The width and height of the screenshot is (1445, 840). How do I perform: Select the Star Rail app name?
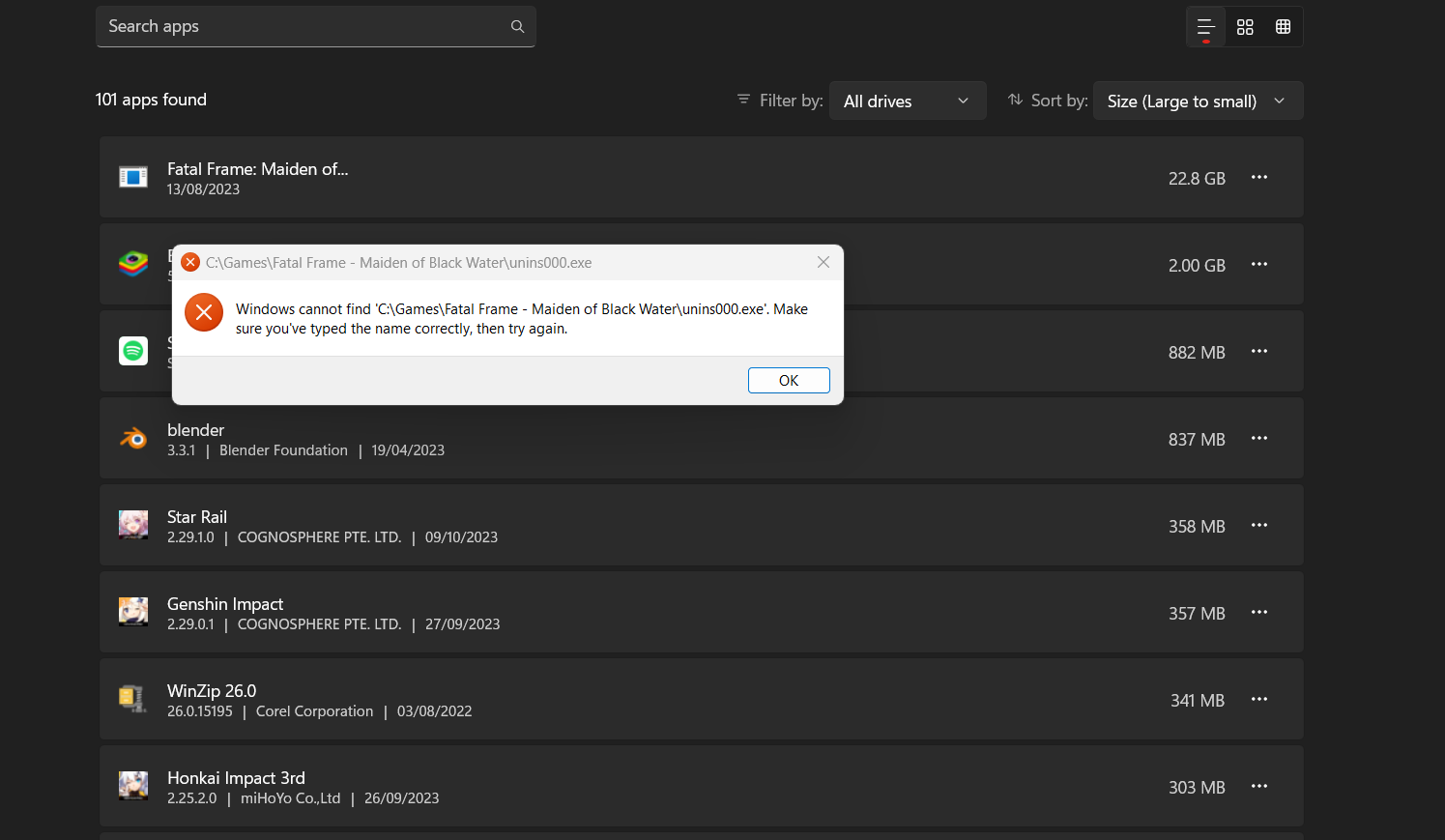click(197, 517)
